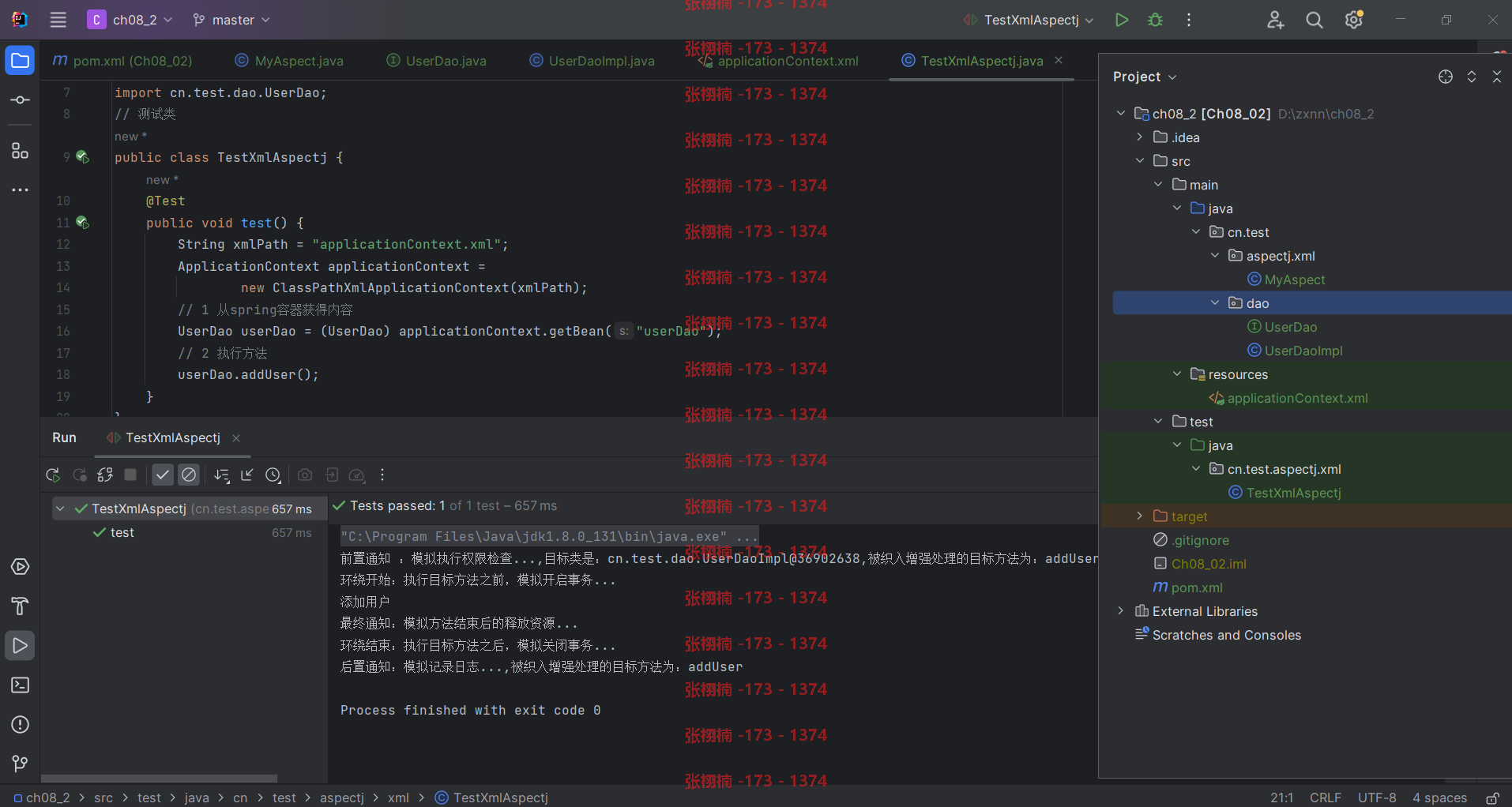The width and height of the screenshot is (1512, 807).
Task: Toggle show passed tests checkmark
Action: click(162, 475)
